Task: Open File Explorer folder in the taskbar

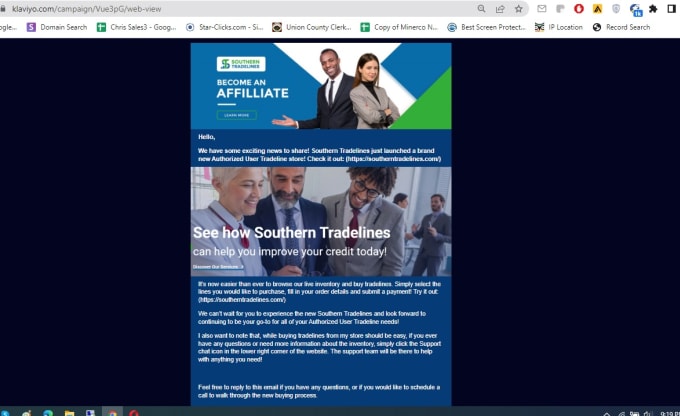Action: click(x=69, y=413)
